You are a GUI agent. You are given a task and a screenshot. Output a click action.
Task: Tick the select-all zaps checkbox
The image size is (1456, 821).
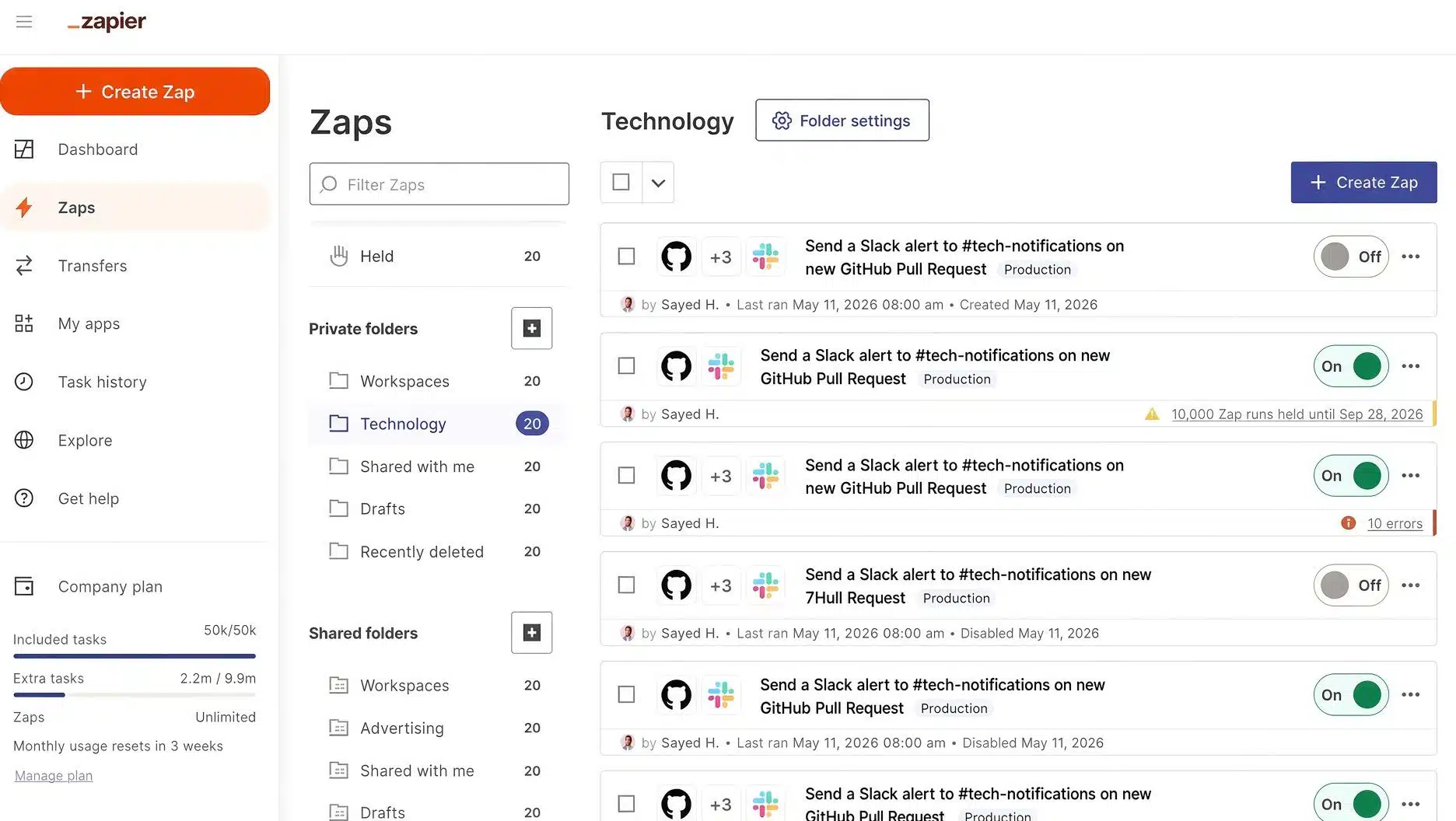(621, 182)
